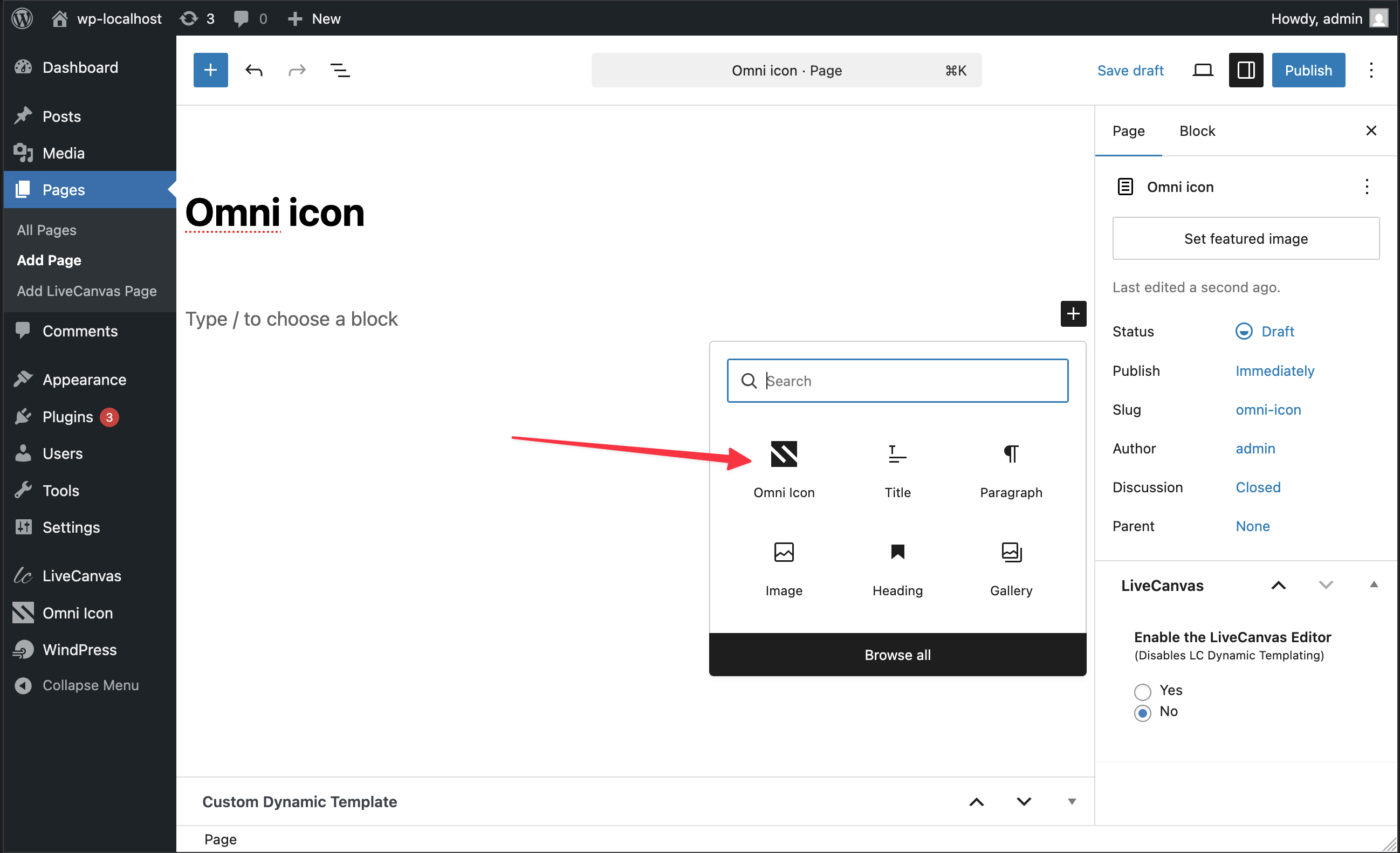Open the laptop preview view icon
The height and width of the screenshot is (853, 1400).
[1202, 71]
